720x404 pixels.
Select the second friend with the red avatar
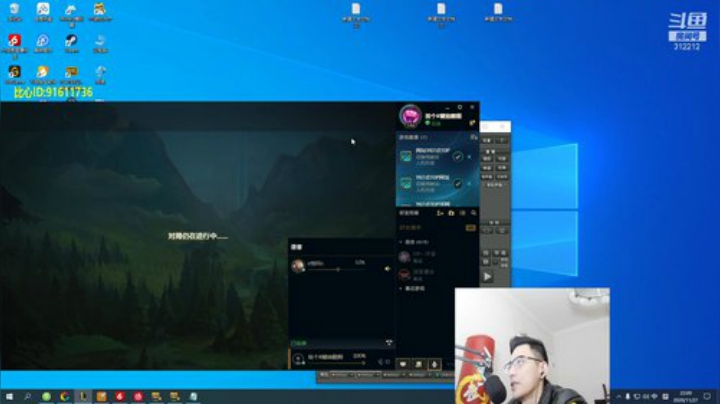436,275
